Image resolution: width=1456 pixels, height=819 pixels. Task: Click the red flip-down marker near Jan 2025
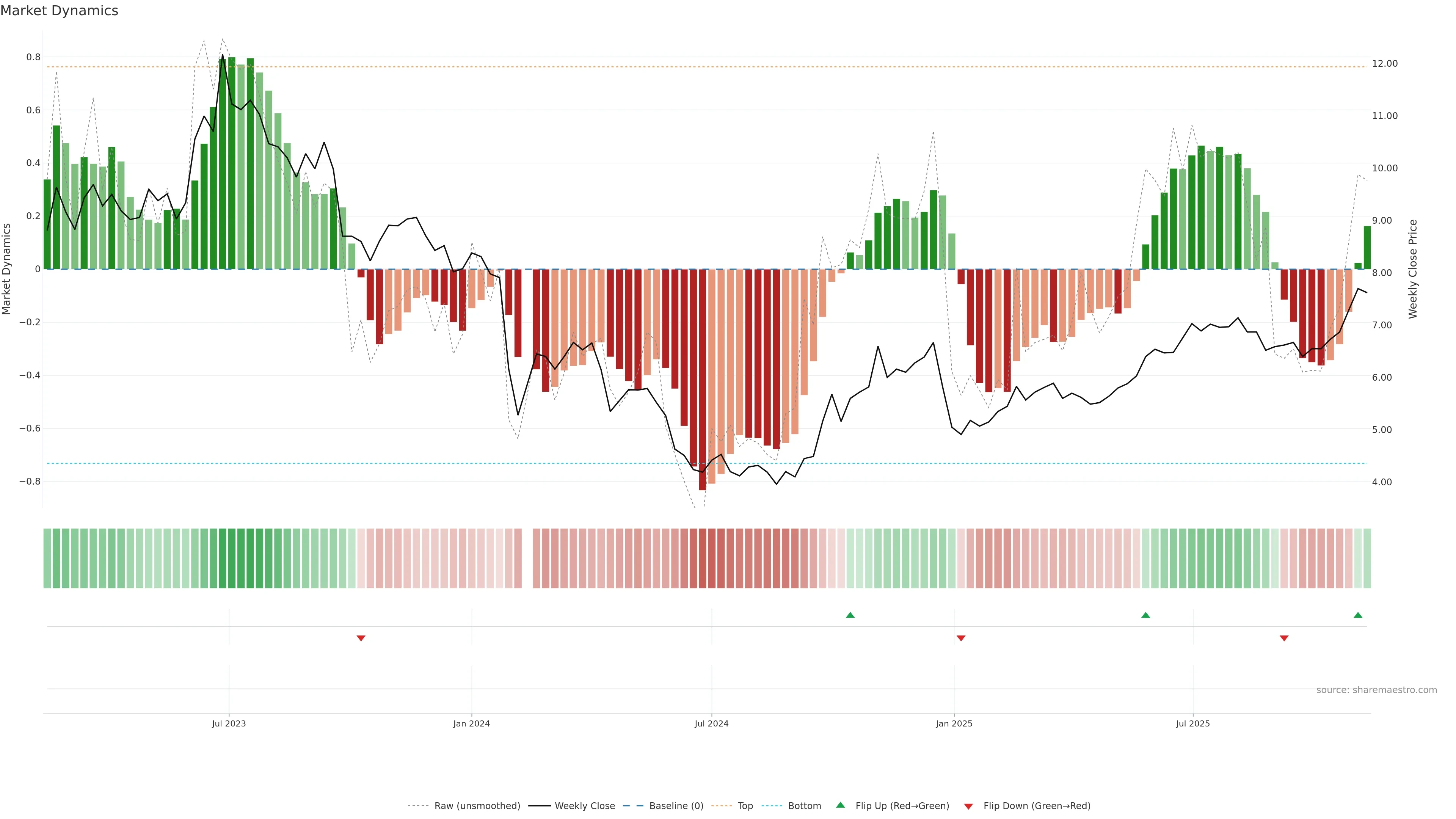pos(961,638)
